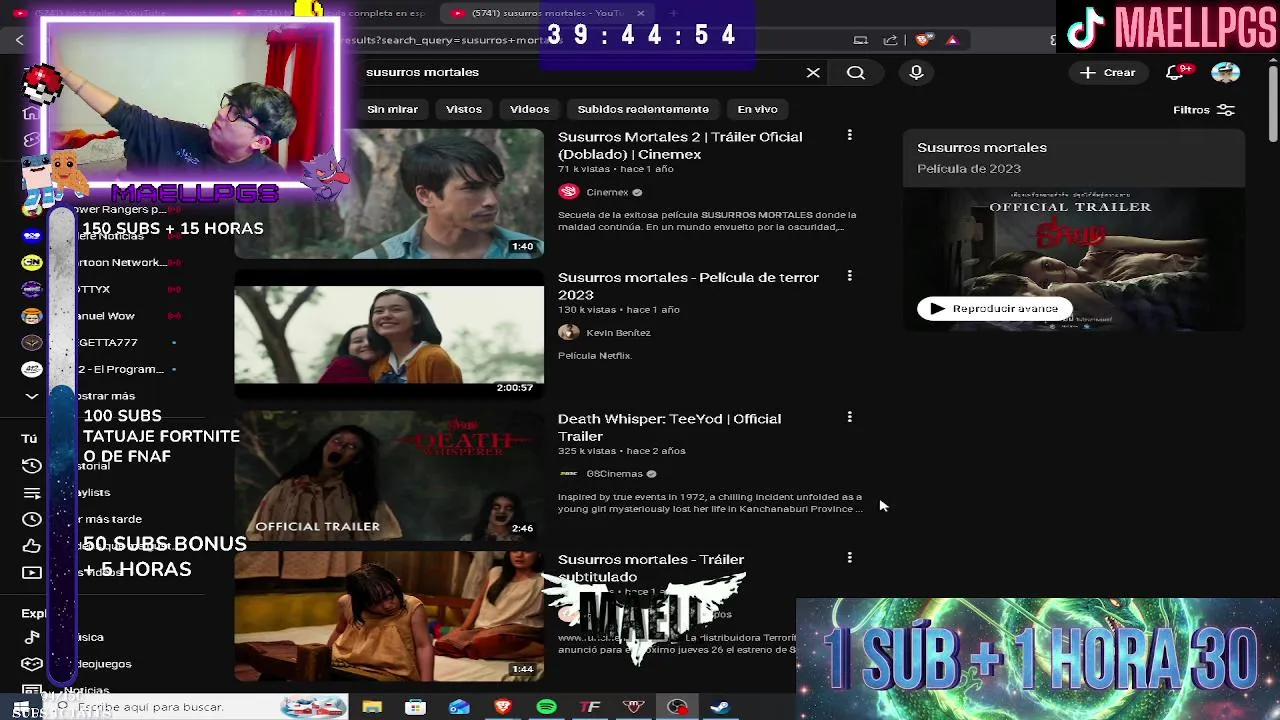Select the Subidos recientemente filter chip
The height and width of the screenshot is (720, 1280).
(643, 109)
